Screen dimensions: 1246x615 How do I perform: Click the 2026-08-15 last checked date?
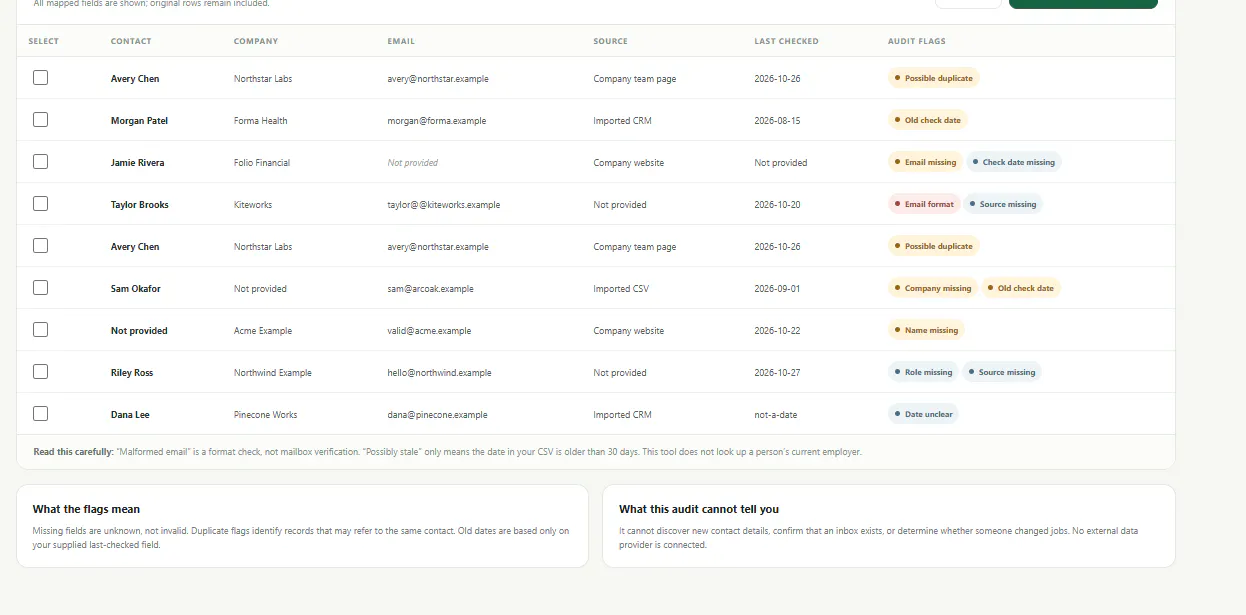click(x=777, y=121)
